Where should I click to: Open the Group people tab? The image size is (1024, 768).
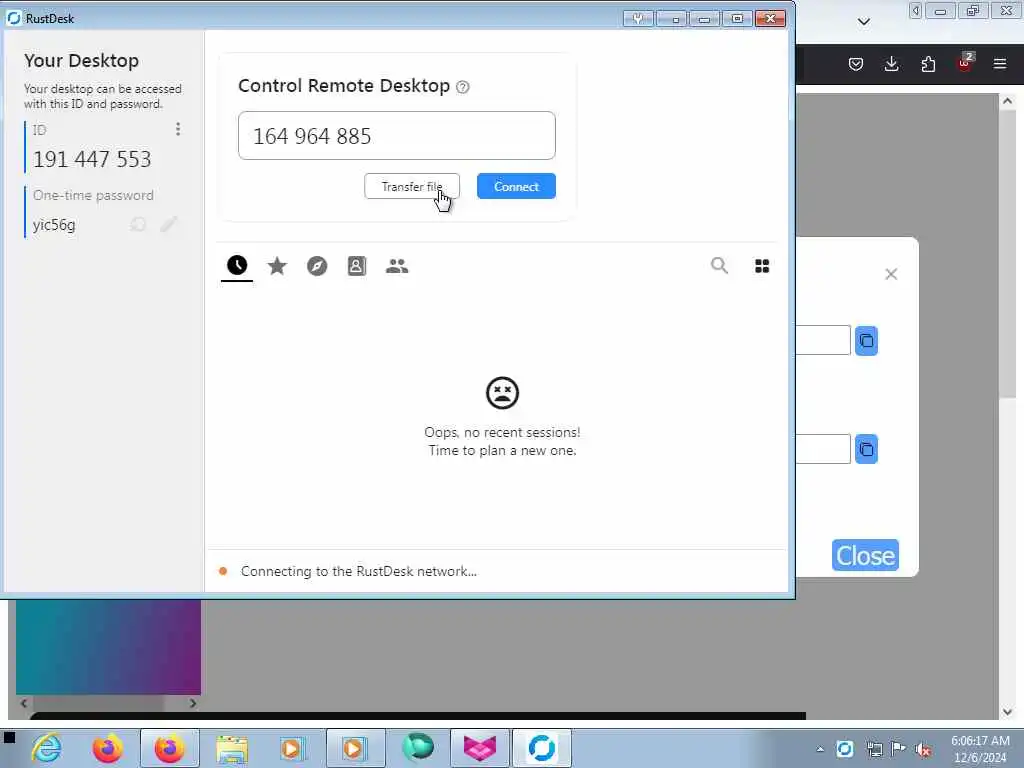396,266
